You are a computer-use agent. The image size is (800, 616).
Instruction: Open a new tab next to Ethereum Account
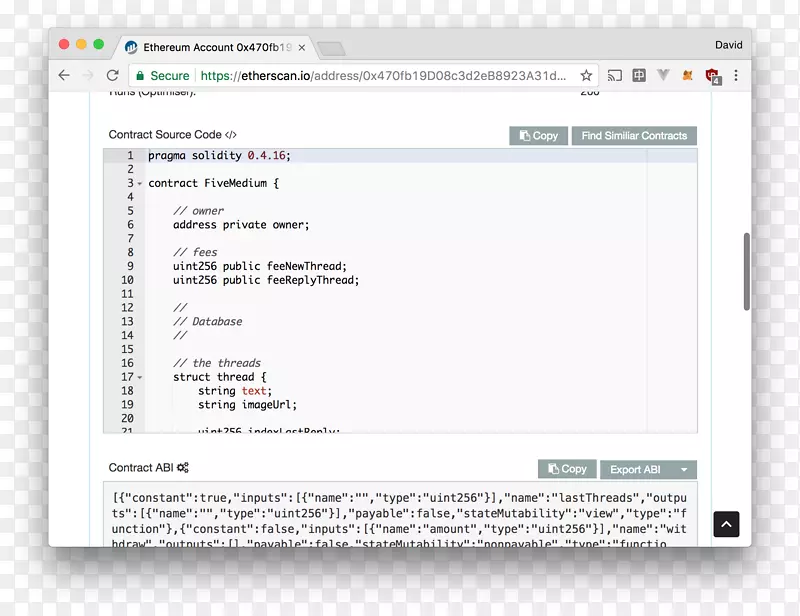[x=330, y=48]
